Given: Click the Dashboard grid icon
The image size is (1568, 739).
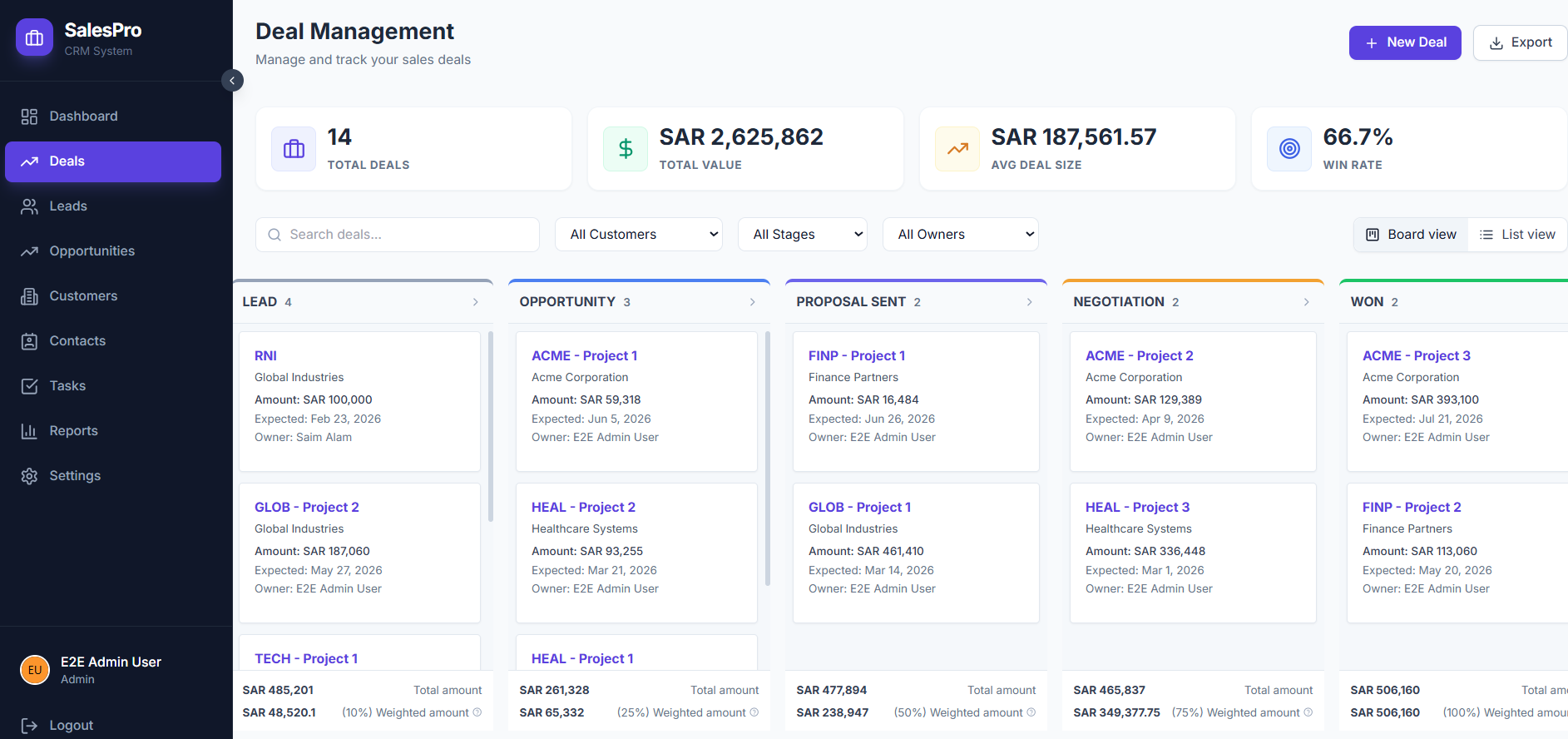Looking at the screenshot, I should [x=29, y=117].
